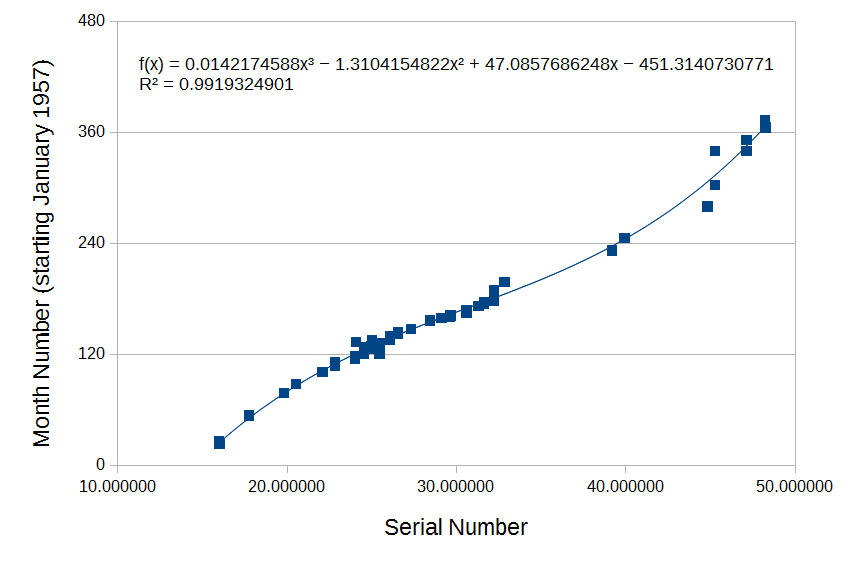Click the data point just below serial 18
The image size is (850, 567).
tap(249, 416)
